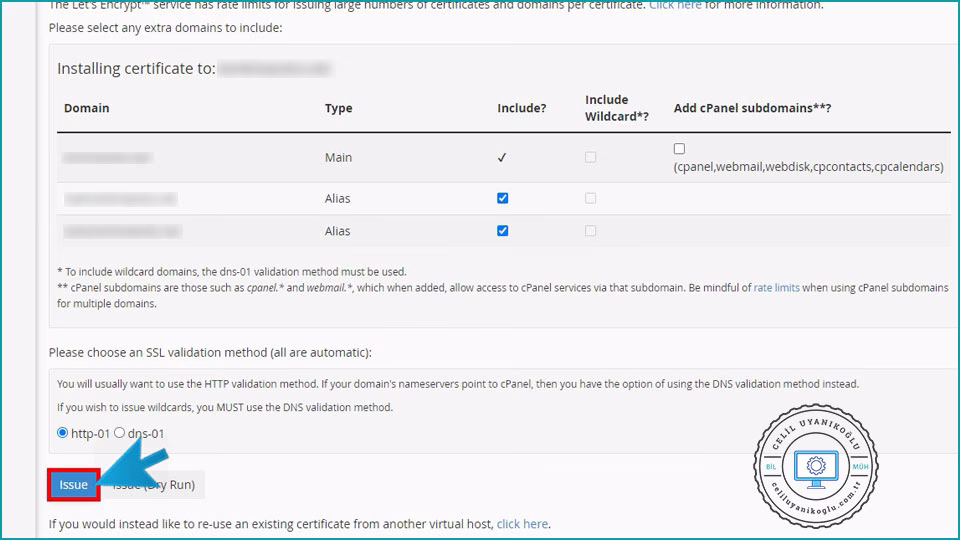Open the Click here more information link
The width and height of the screenshot is (960, 540).
[x=674, y=5]
